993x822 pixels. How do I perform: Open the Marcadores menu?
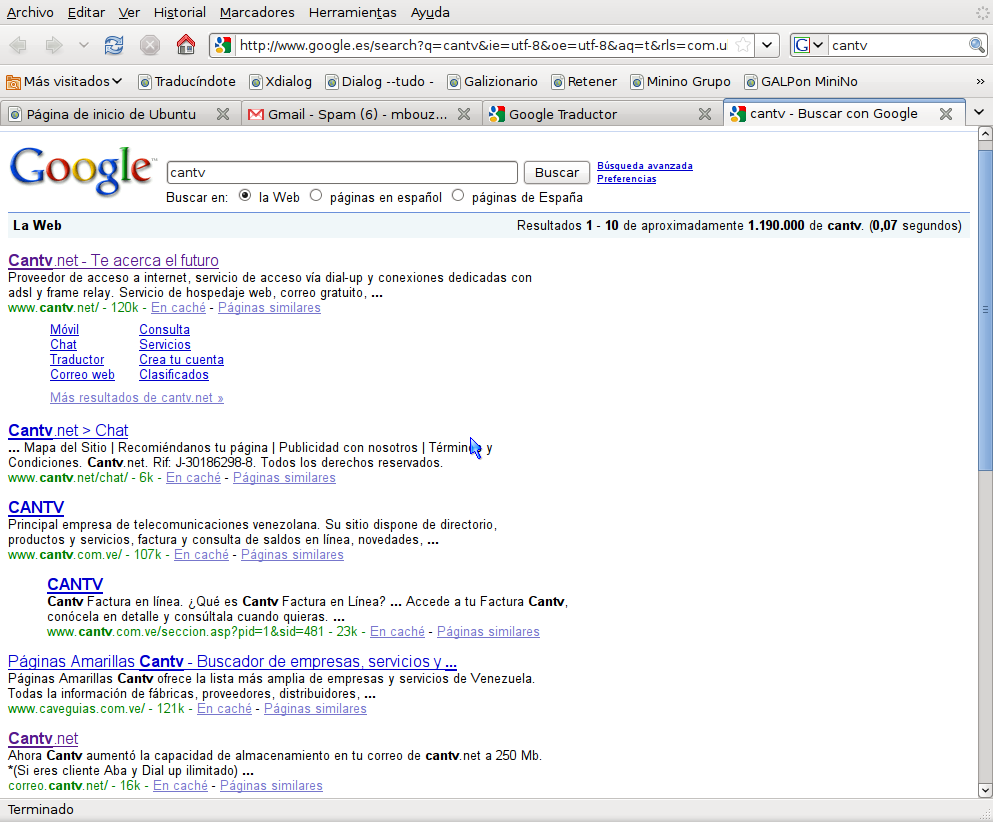[257, 13]
